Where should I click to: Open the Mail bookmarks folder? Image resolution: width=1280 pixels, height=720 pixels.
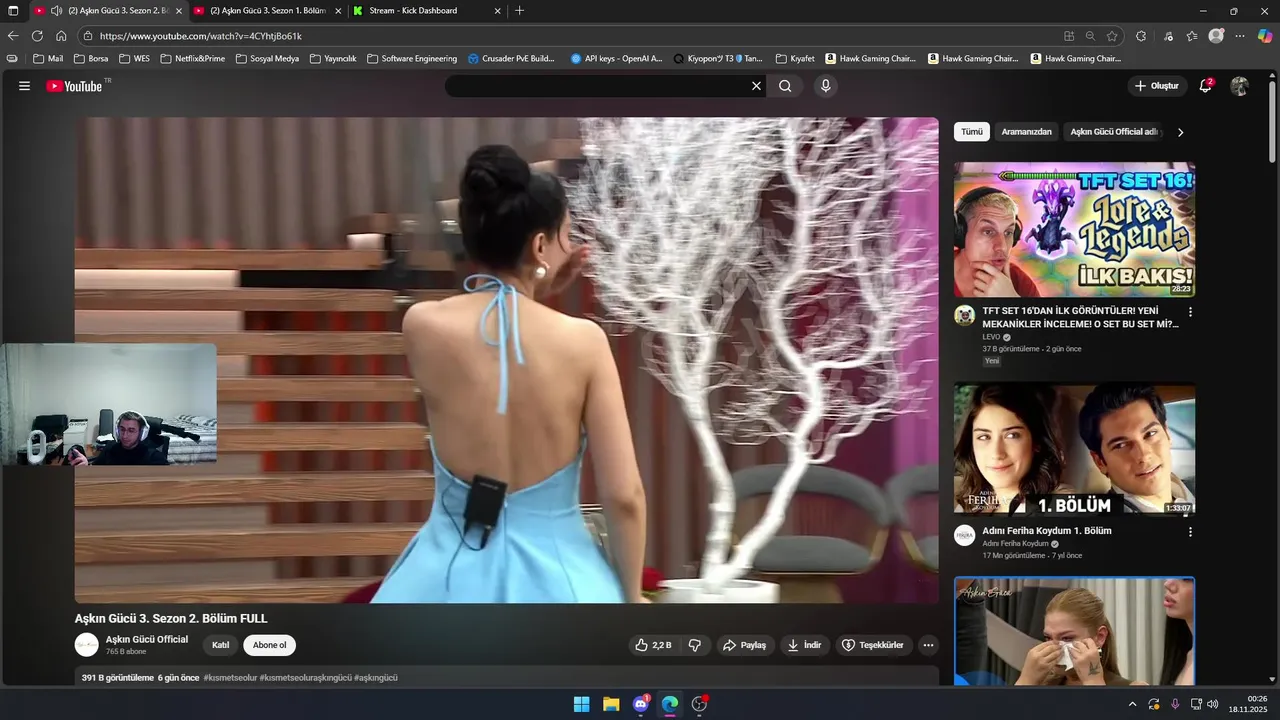click(x=48, y=59)
